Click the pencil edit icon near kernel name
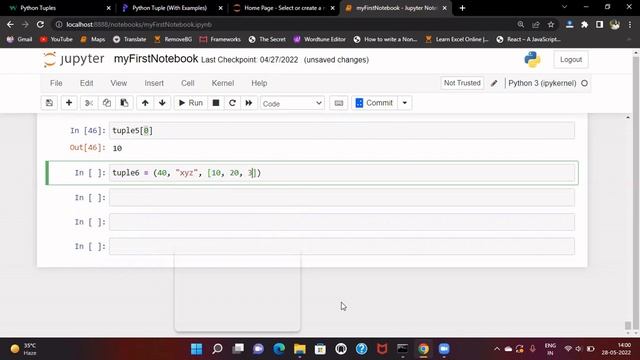This screenshot has height=360, width=640. coord(494,83)
